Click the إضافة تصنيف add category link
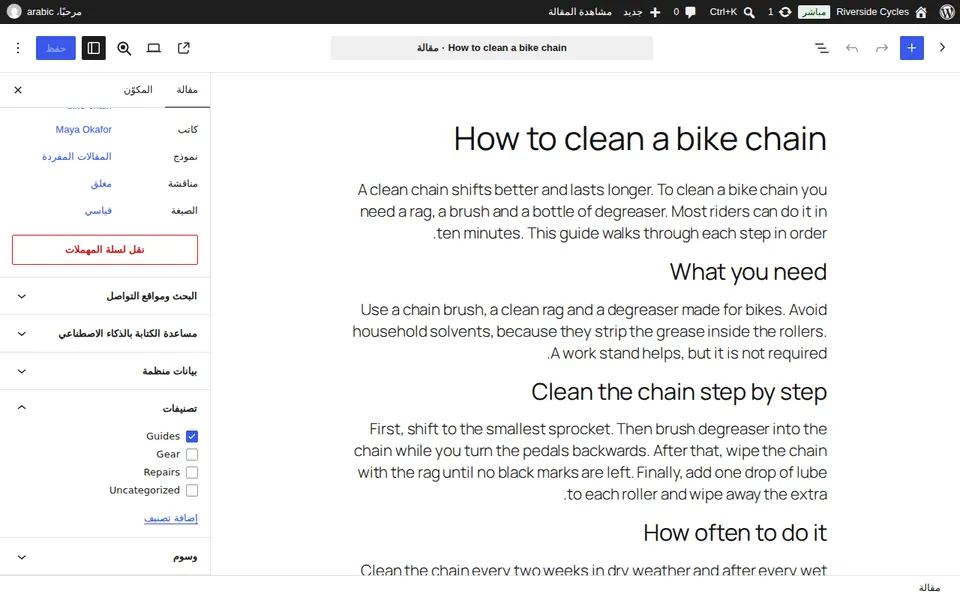Viewport: 960px width, 600px height. [x=171, y=518]
